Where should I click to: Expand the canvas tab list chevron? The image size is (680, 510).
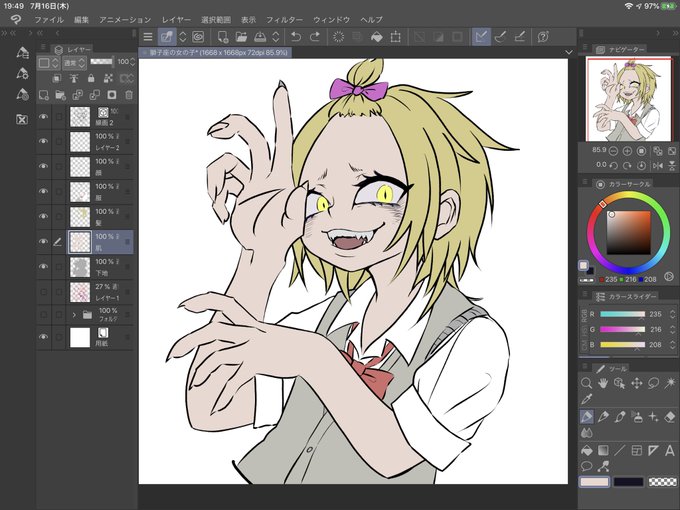point(569,52)
